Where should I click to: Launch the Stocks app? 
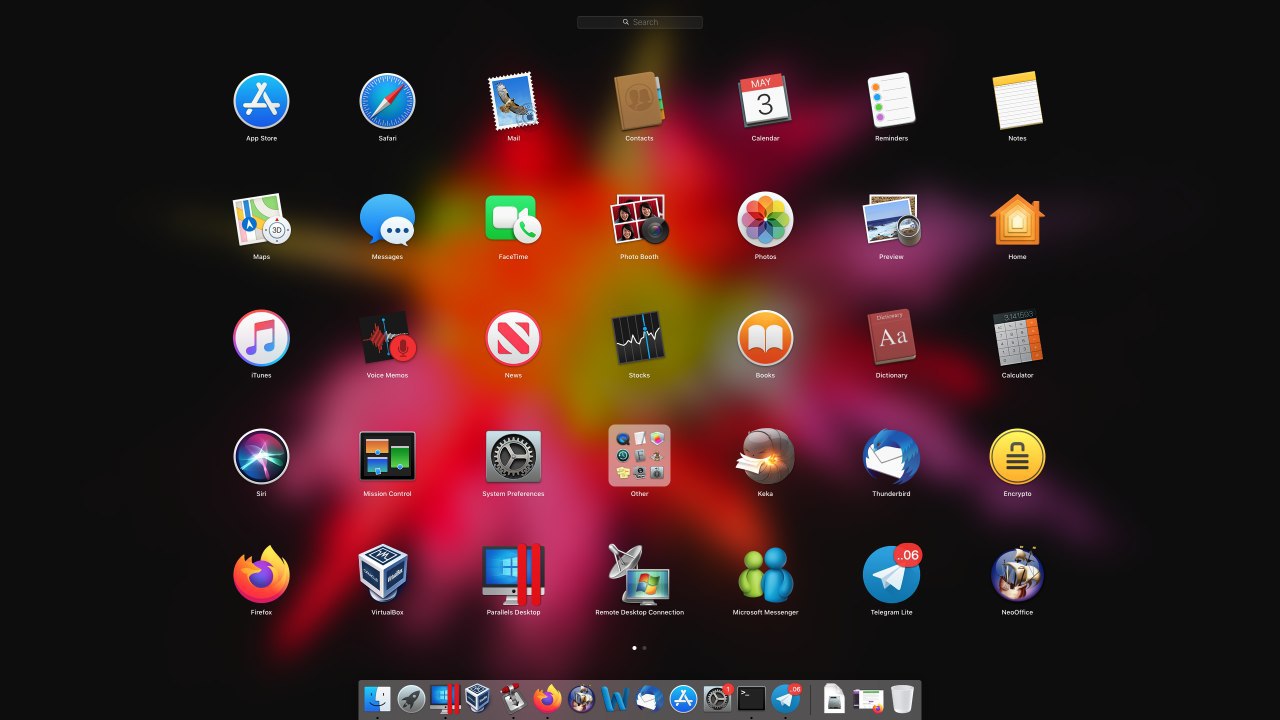click(x=639, y=338)
